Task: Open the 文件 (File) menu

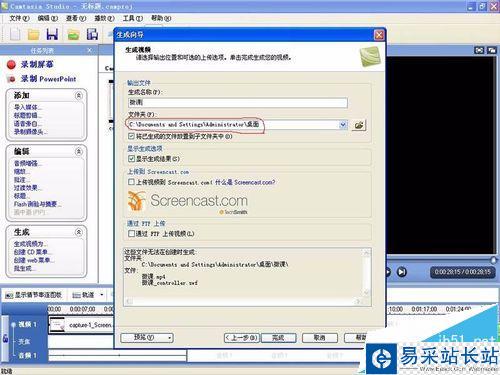Action: pos(19,18)
